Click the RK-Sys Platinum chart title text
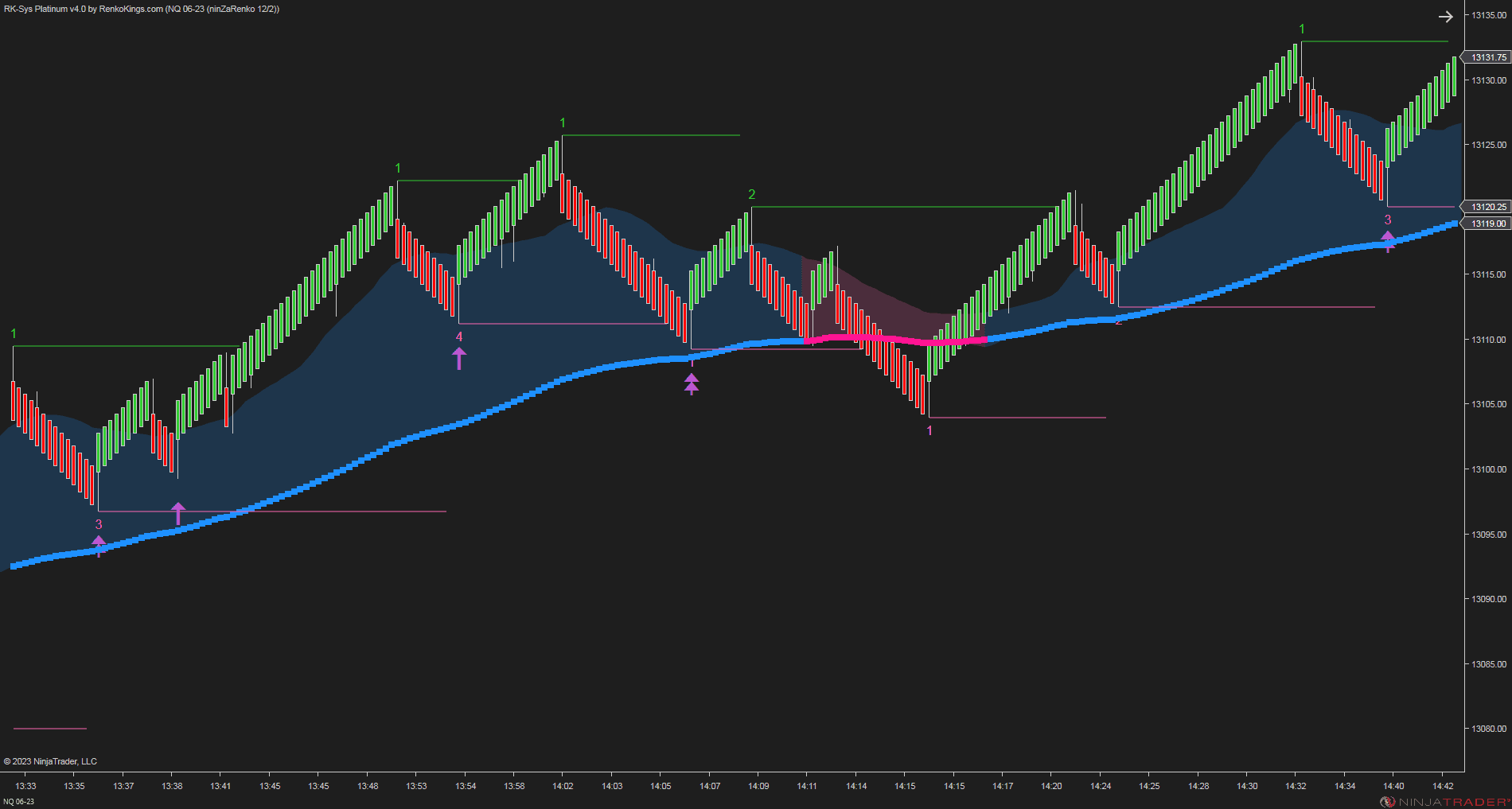 (x=142, y=9)
